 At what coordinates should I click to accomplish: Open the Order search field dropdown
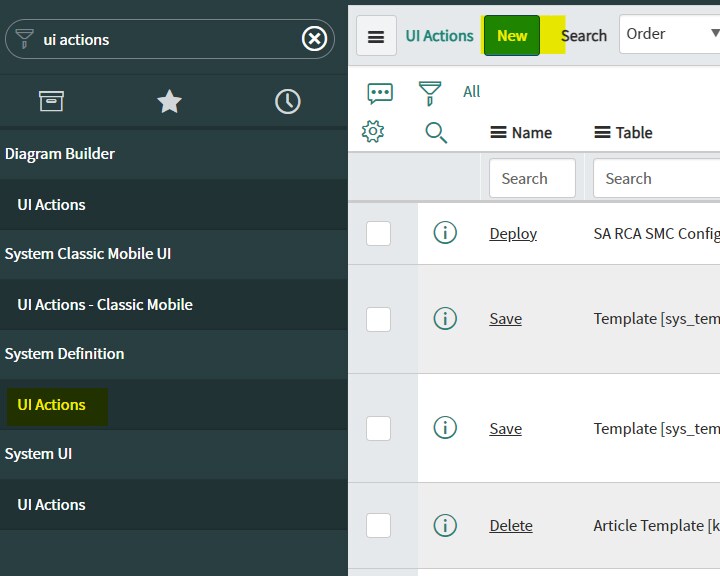tap(670, 34)
